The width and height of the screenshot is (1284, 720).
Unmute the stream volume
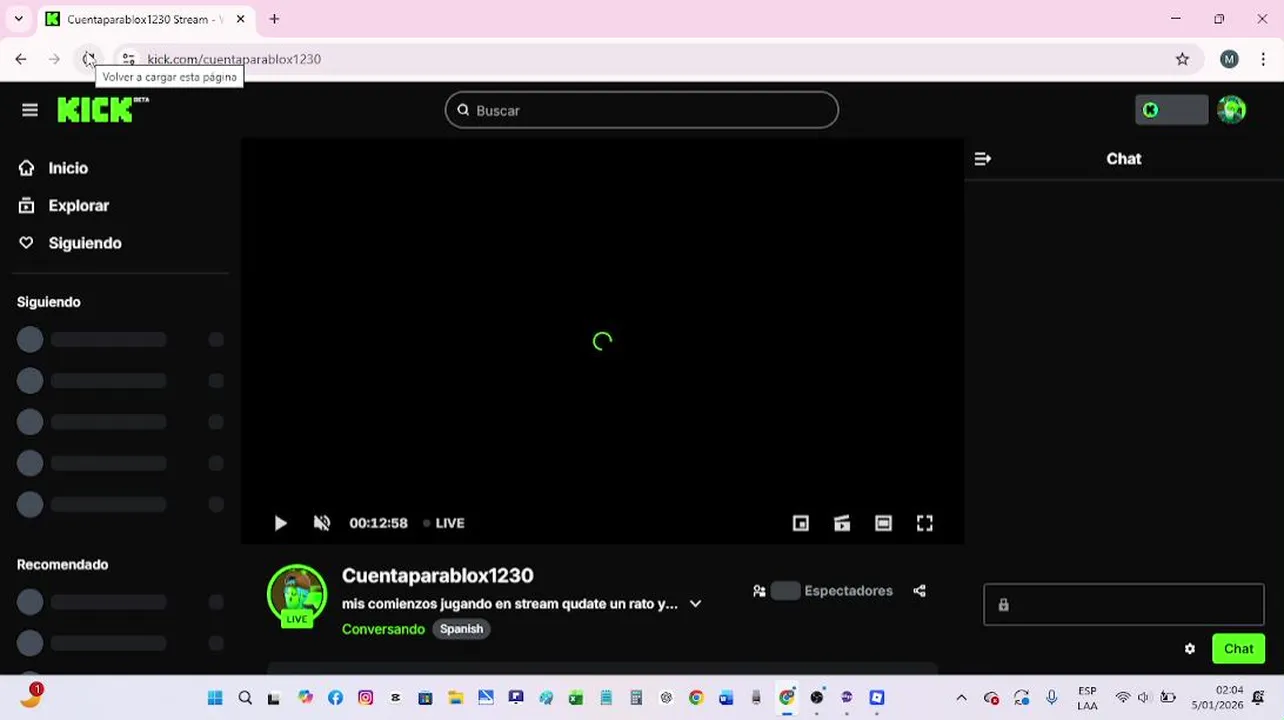322,523
